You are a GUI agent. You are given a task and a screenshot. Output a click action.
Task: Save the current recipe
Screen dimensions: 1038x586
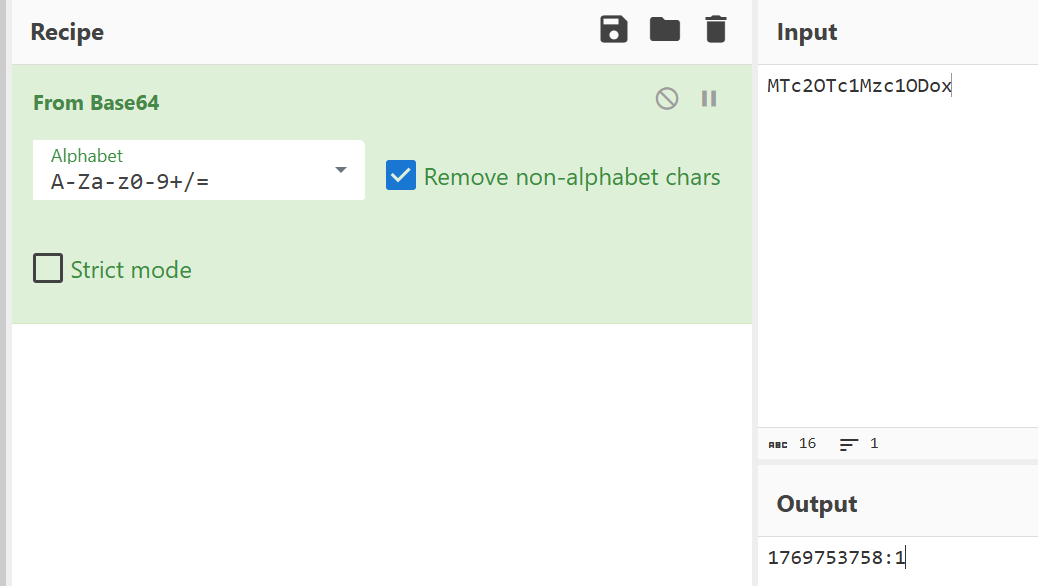[614, 30]
